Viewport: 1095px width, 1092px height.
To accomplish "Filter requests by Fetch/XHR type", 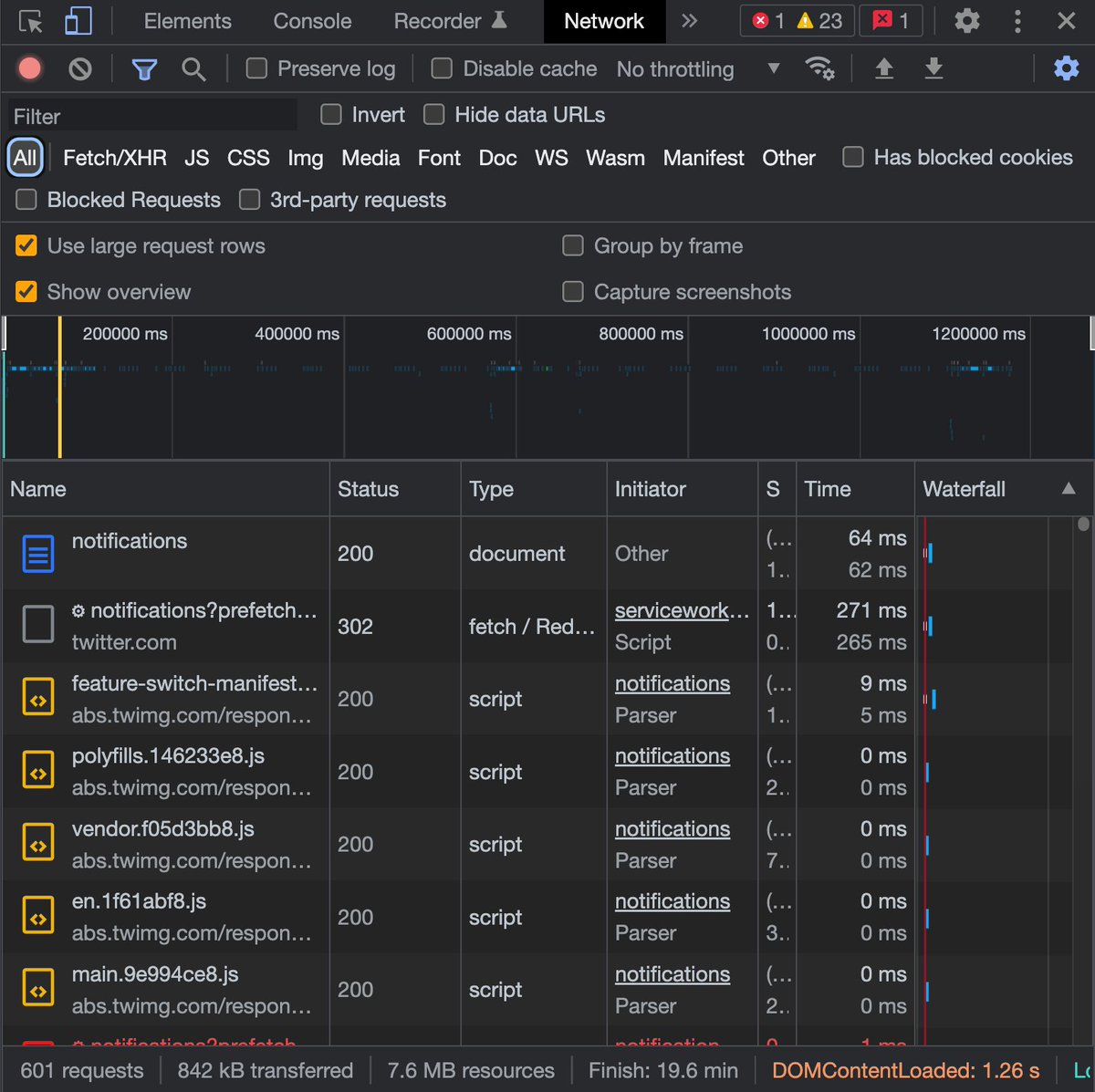I will point(114,158).
